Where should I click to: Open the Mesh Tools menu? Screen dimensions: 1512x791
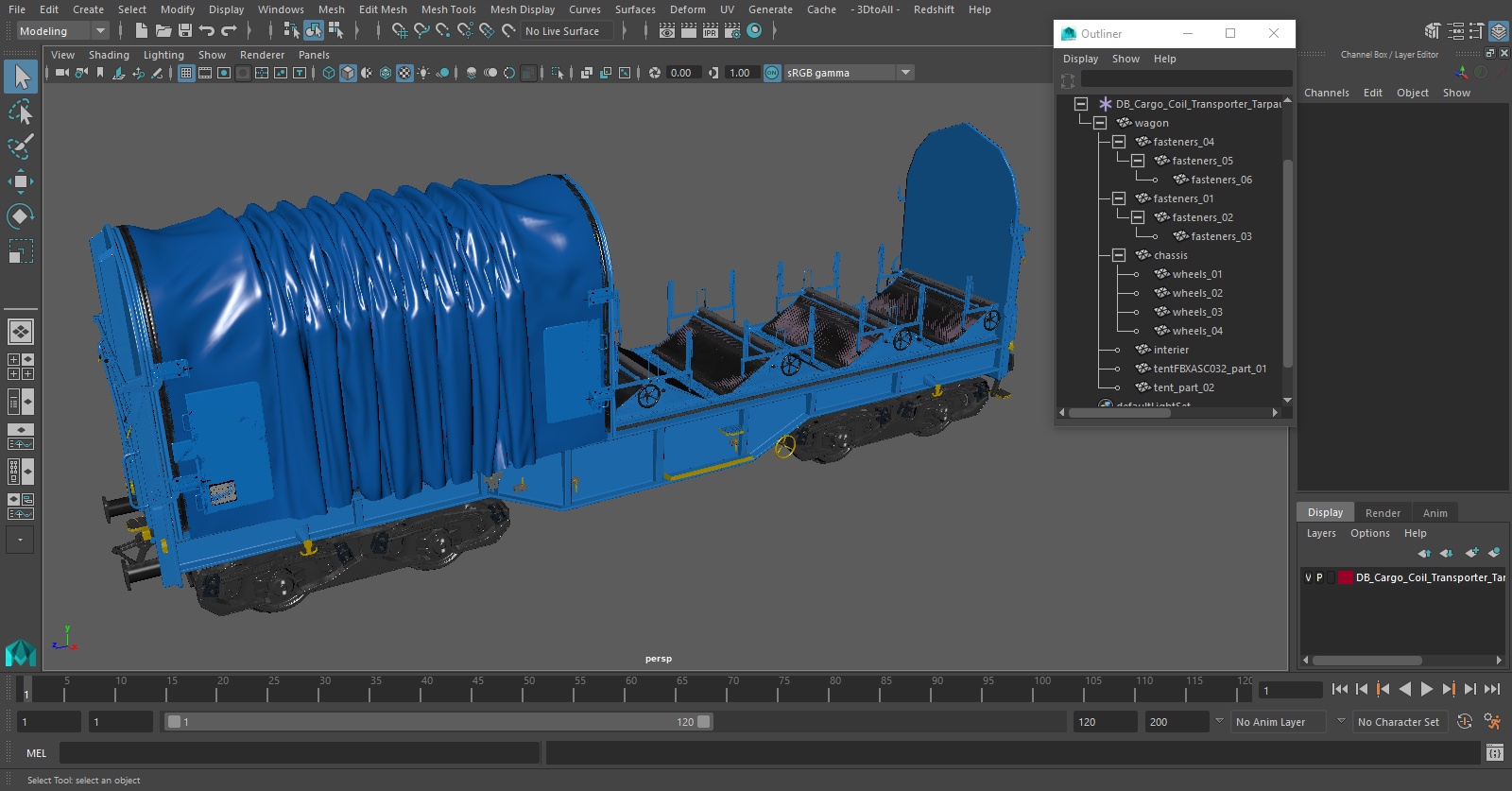click(449, 9)
